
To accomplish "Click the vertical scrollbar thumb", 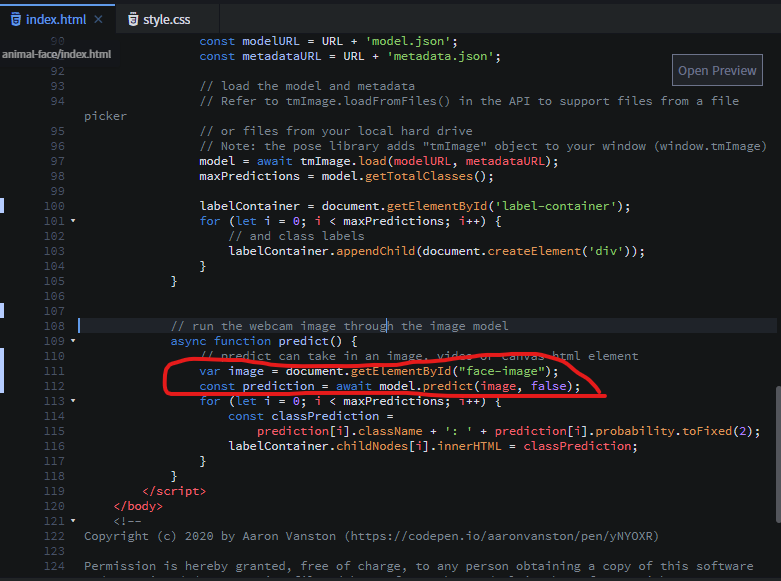I will pos(778,453).
